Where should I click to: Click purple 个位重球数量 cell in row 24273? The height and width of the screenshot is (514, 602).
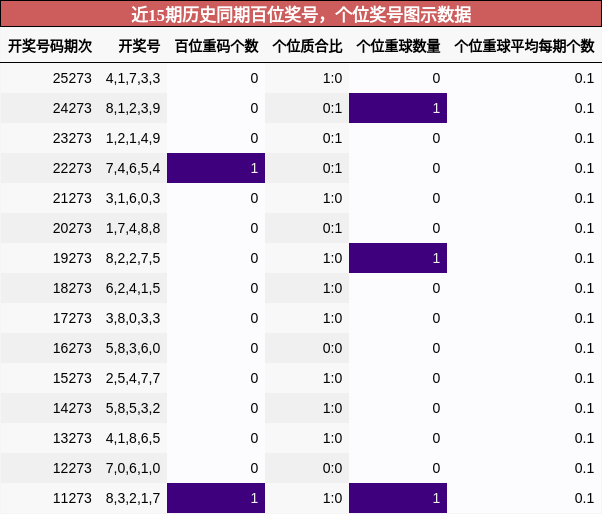[x=398, y=108]
